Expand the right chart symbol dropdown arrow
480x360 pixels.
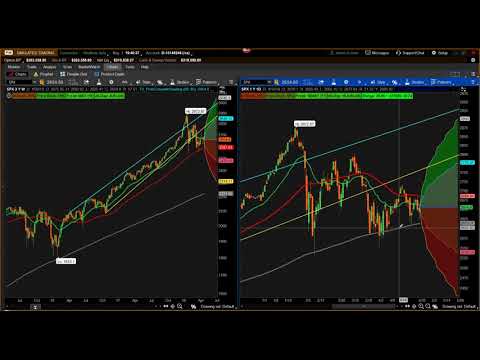tap(269, 82)
